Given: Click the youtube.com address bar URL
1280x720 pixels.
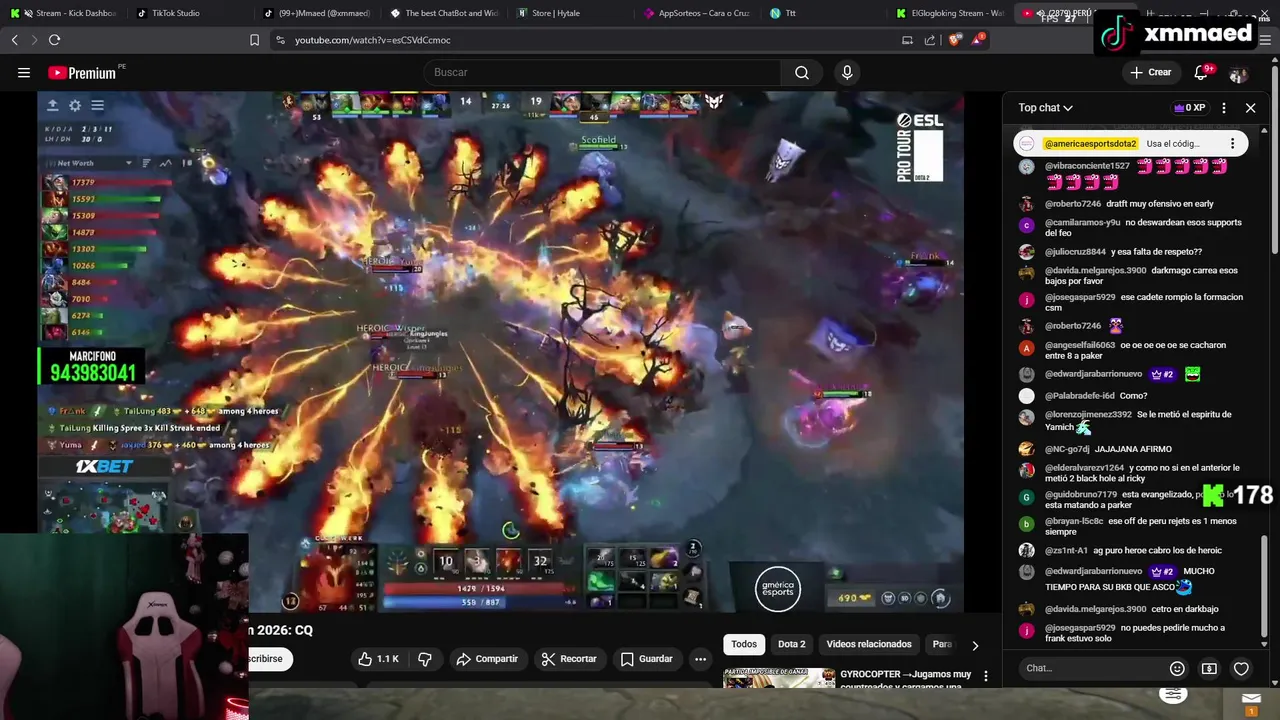Looking at the screenshot, I should point(372,40).
